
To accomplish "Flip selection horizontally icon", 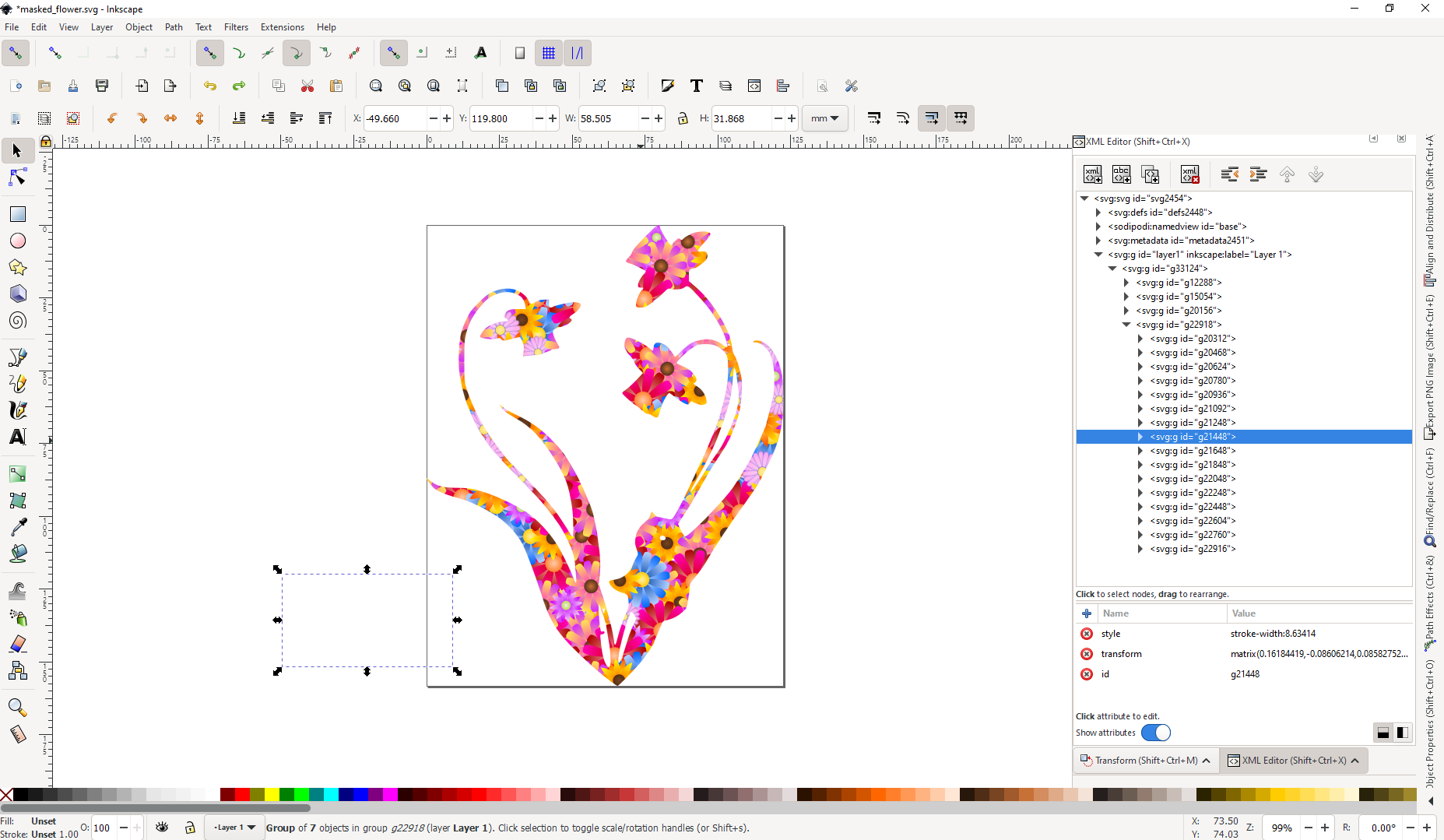I will [170, 118].
